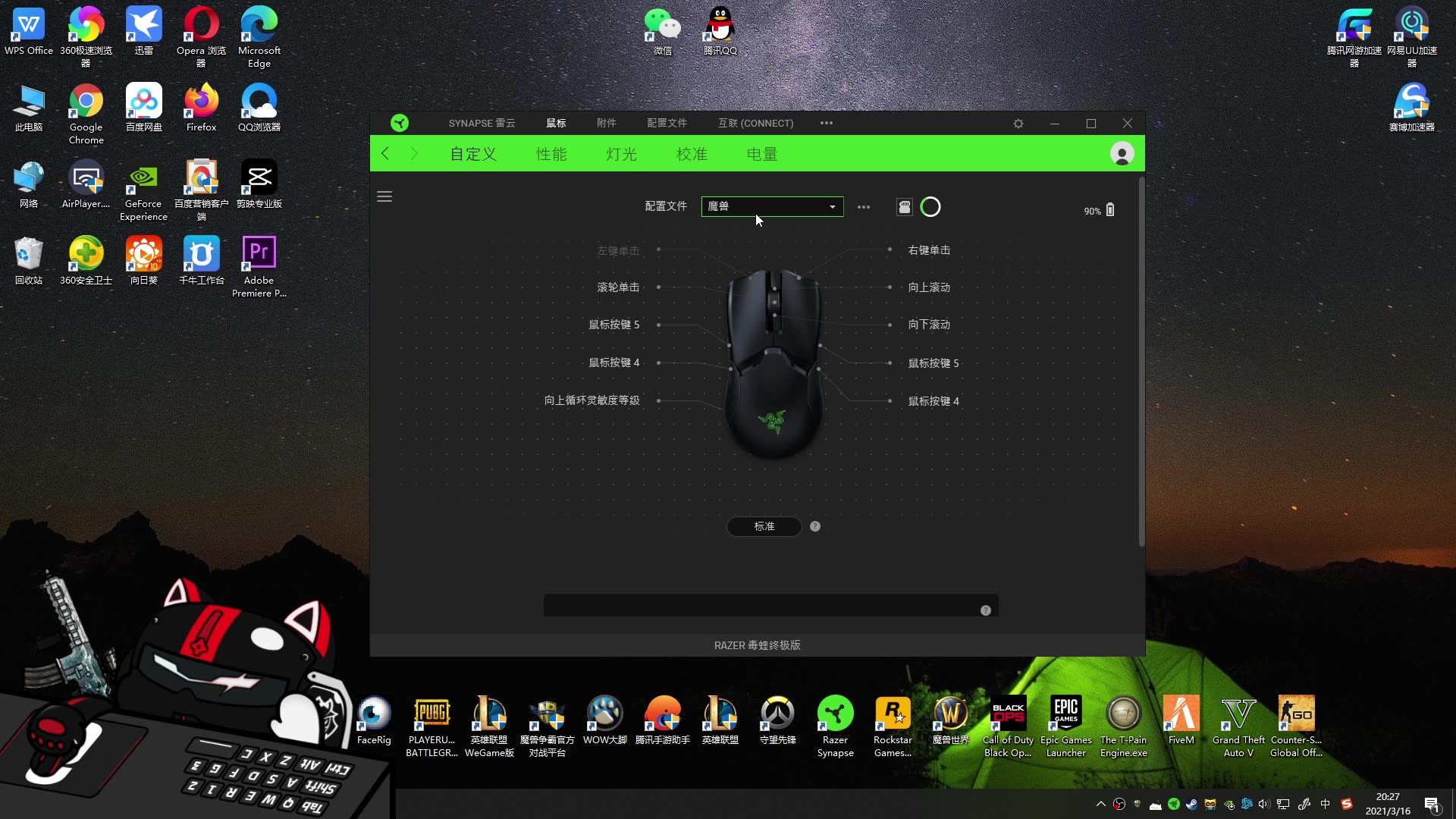
Task: Open the user account avatar
Action: (x=1122, y=154)
